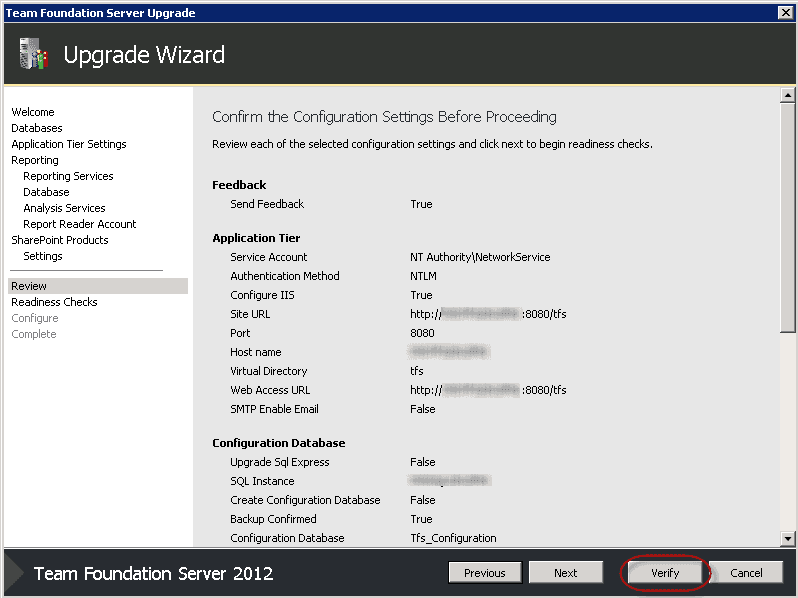The width and height of the screenshot is (798, 598).
Task: Open Report Reader Account step
Action: tap(80, 224)
